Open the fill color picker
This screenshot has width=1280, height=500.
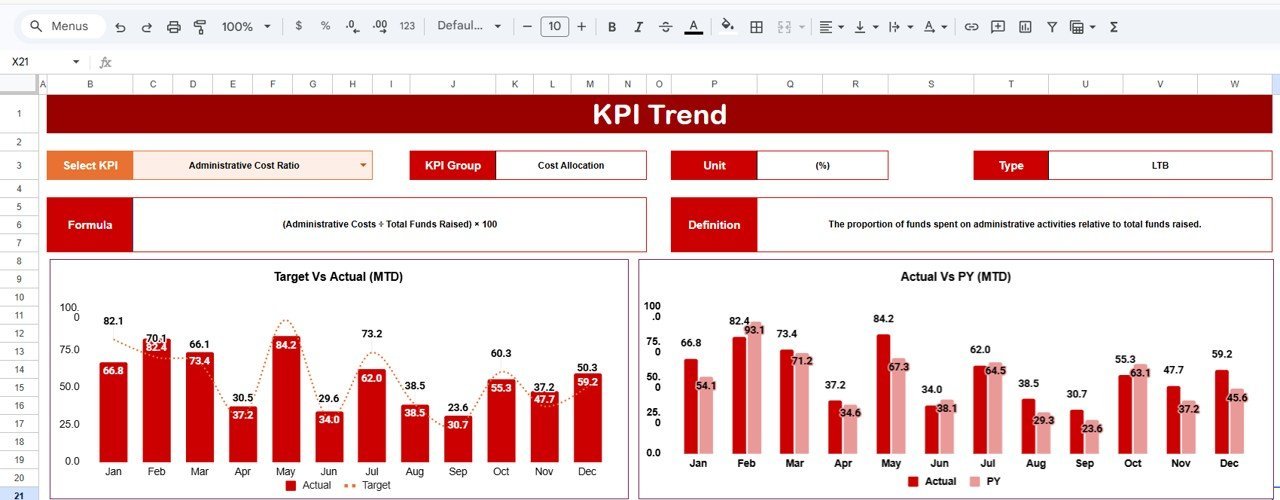728,27
